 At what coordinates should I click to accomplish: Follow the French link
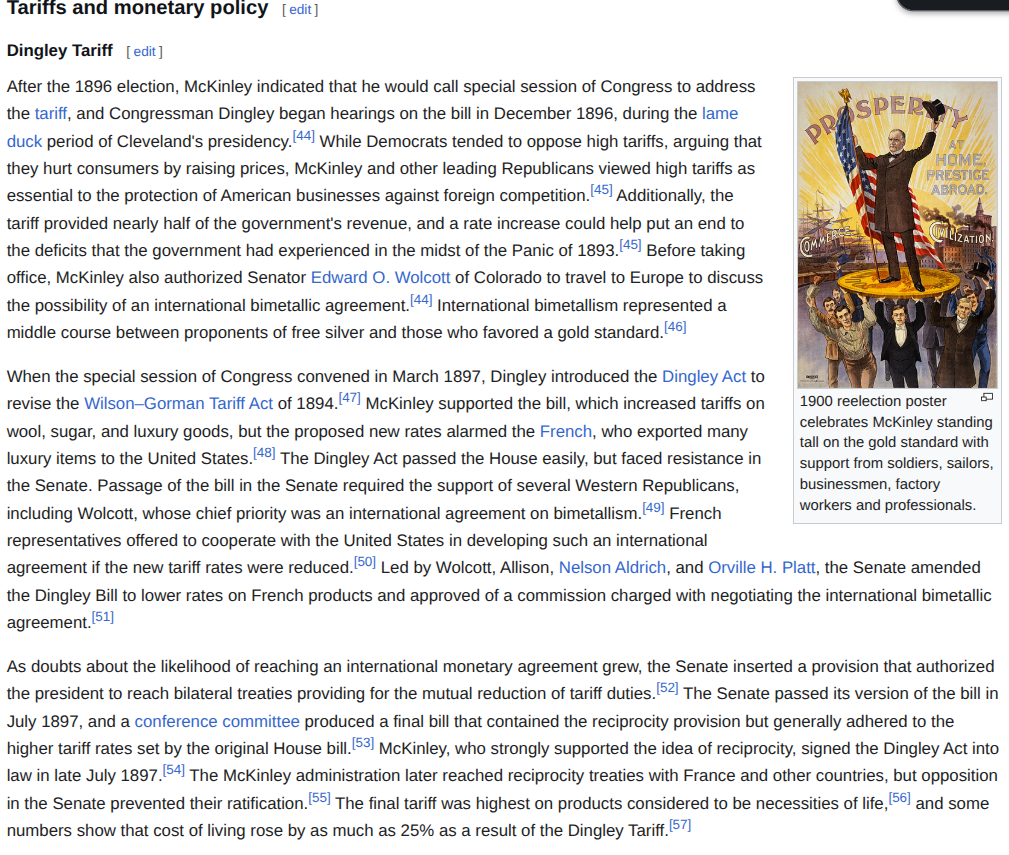[566, 432]
